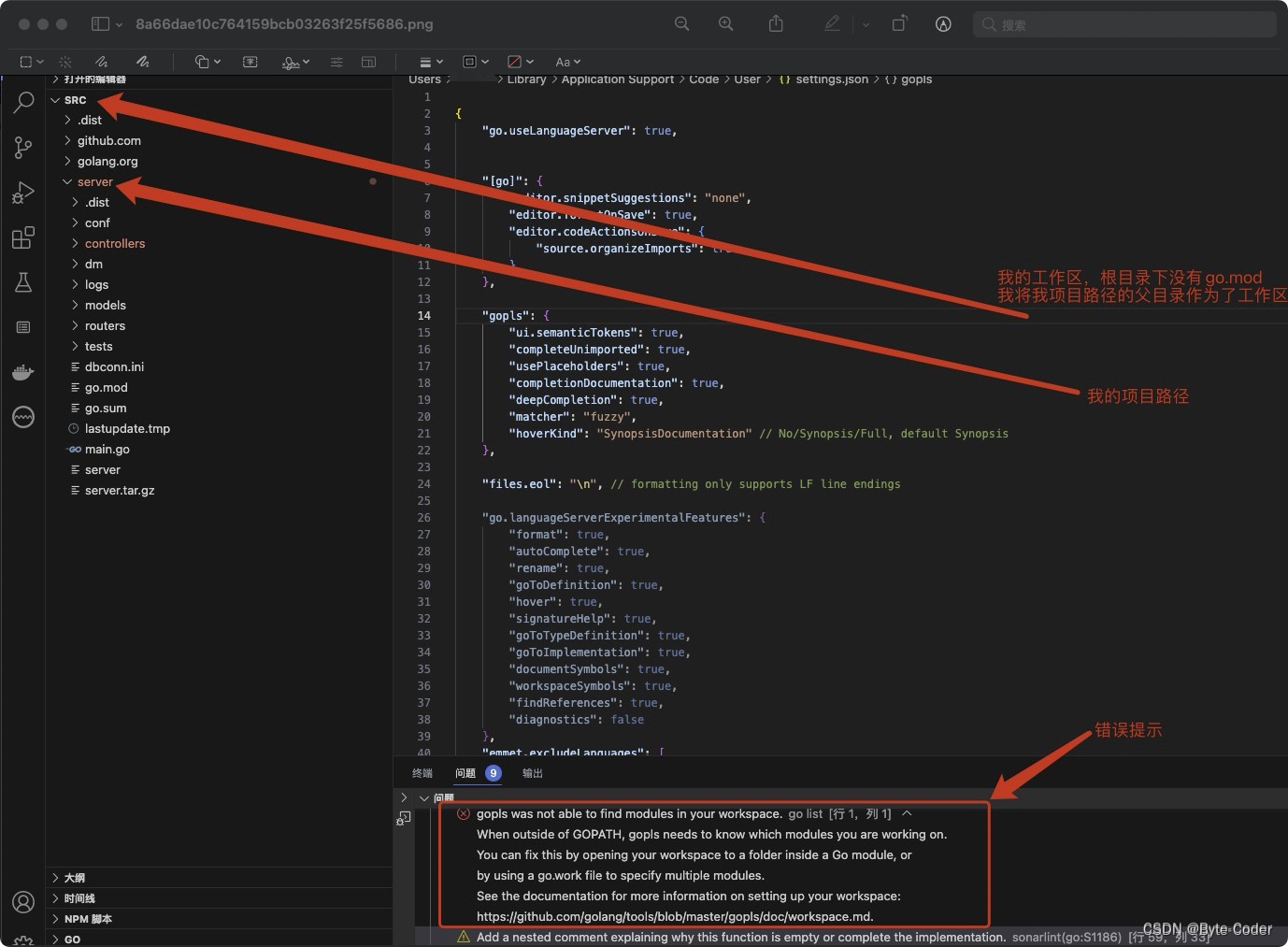Open the go.mod file
This screenshot has height=947, width=1288.
pyautogui.click(x=106, y=388)
